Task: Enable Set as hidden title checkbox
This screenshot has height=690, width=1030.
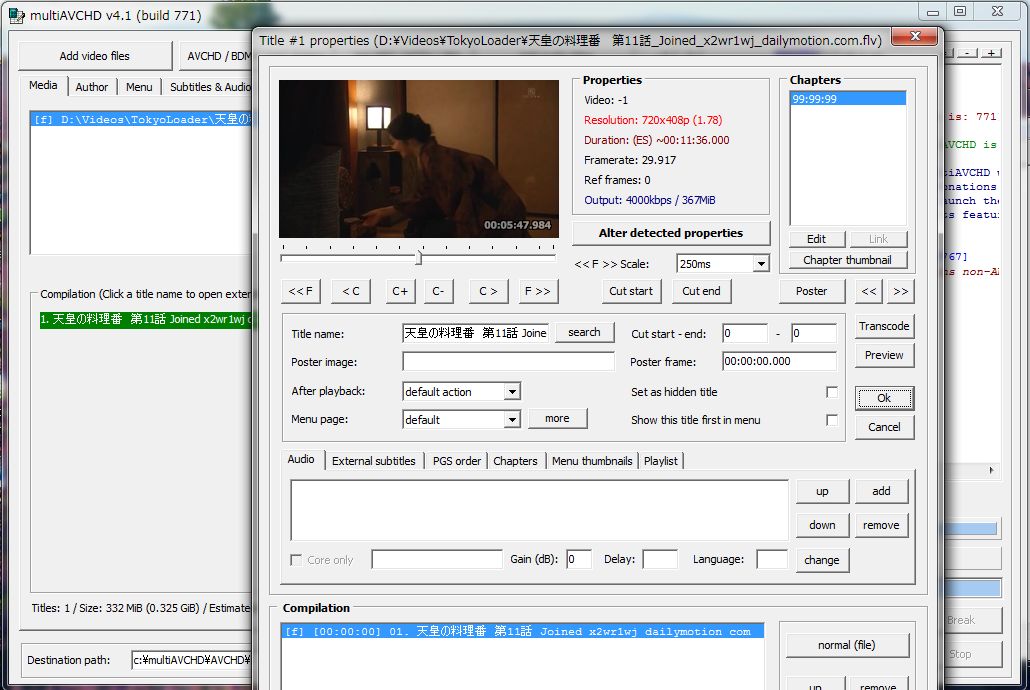Action: click(x=832, y=392)
